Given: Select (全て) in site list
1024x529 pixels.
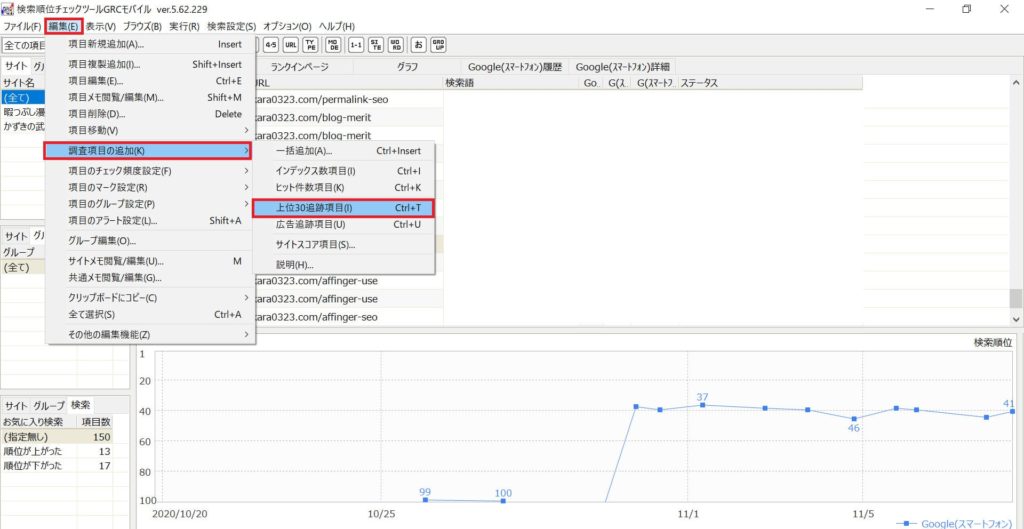Looking at the screenshot, I should (x=24, y=97).
